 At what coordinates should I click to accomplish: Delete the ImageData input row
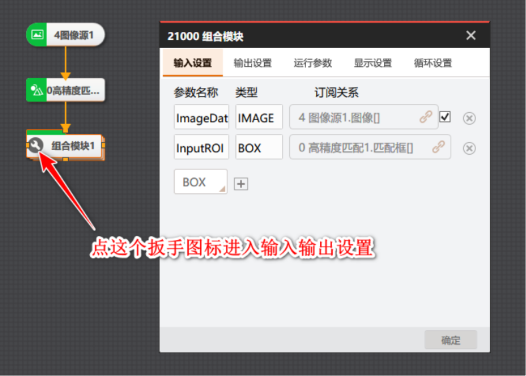469,118
